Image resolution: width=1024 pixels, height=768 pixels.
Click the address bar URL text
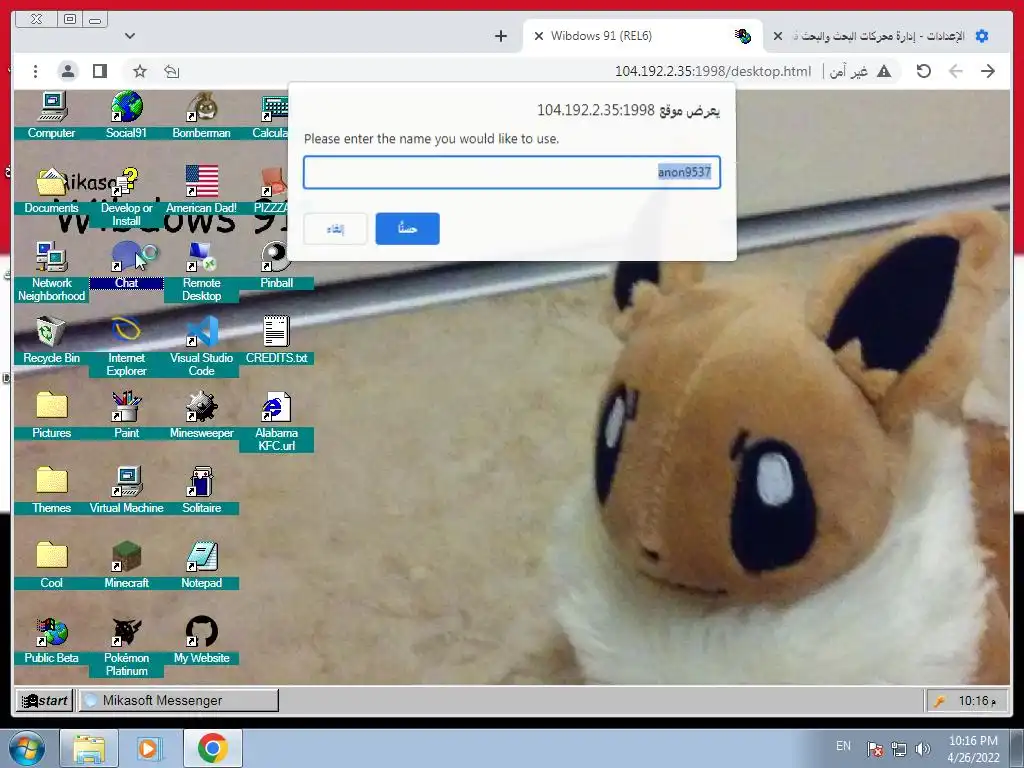713,71
